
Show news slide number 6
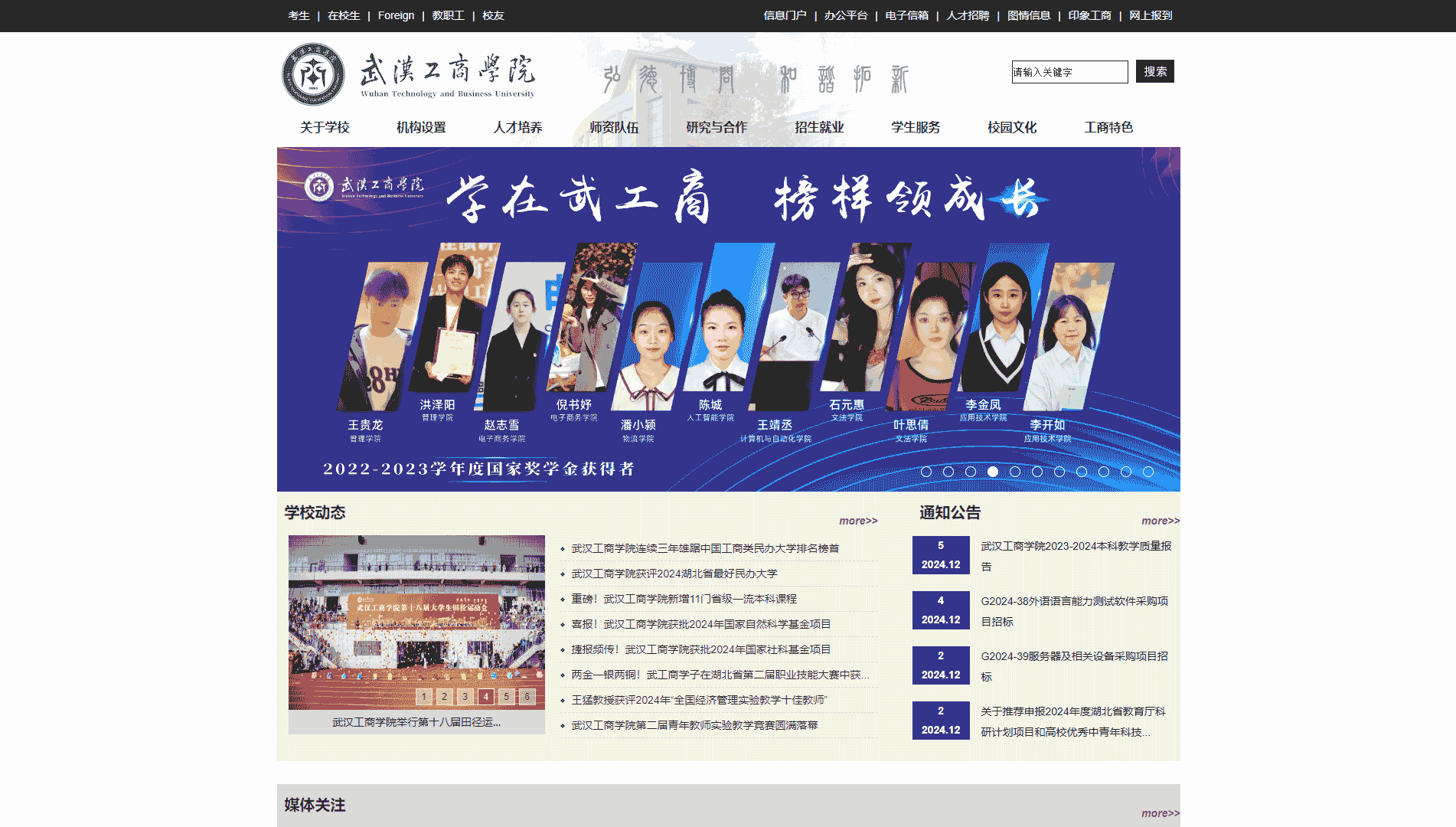tap(527, 697)
